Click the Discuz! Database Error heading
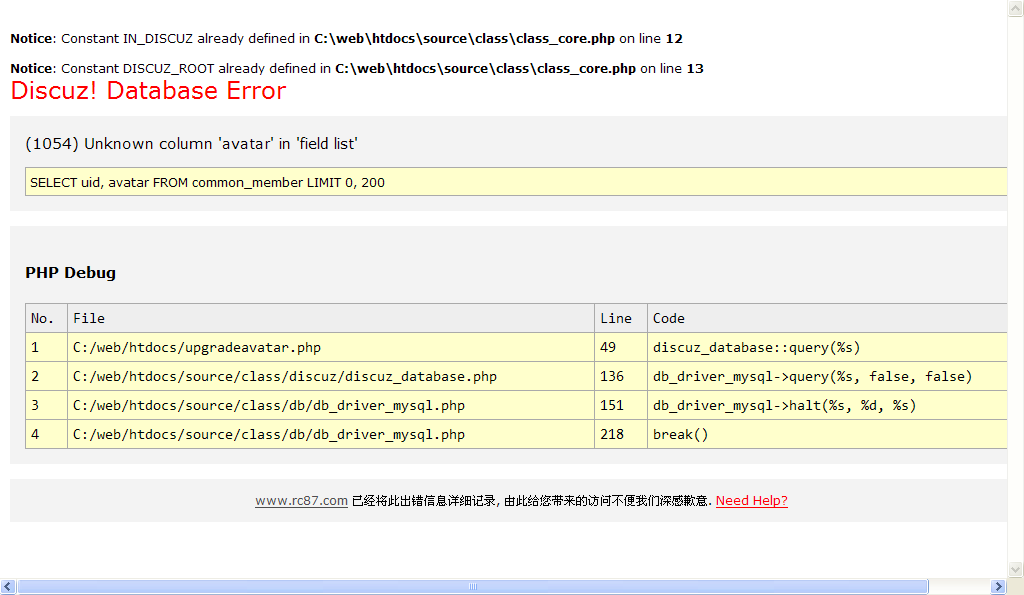Viewport: 1024px width, 595px height. (148, 91)
